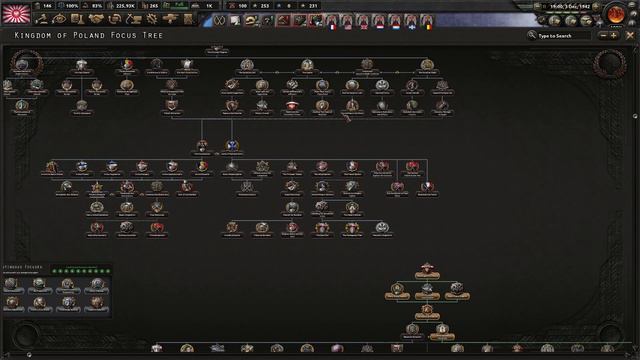Open the Trade arrows icon
The width and height of the screenshot is (640, 360).
pos(115,19)
